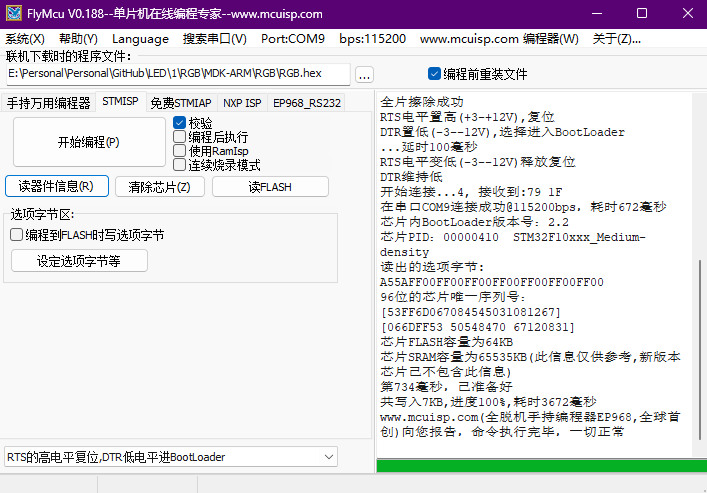Viewport: 707px width, 493px height.
Task: Click the ... browse file button
Action: [364, 74]
